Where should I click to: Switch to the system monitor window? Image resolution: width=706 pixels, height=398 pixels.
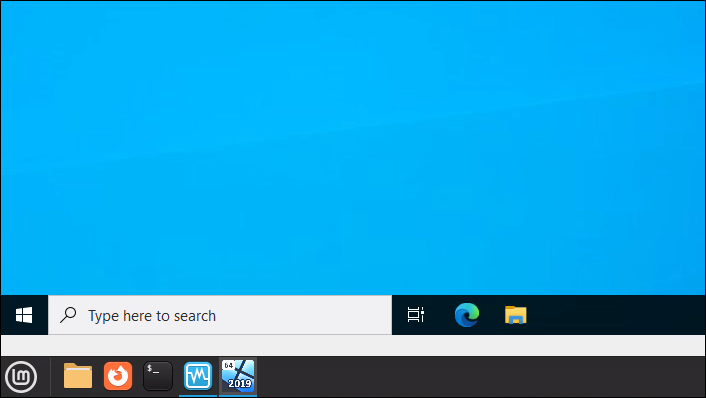(198, 376)
